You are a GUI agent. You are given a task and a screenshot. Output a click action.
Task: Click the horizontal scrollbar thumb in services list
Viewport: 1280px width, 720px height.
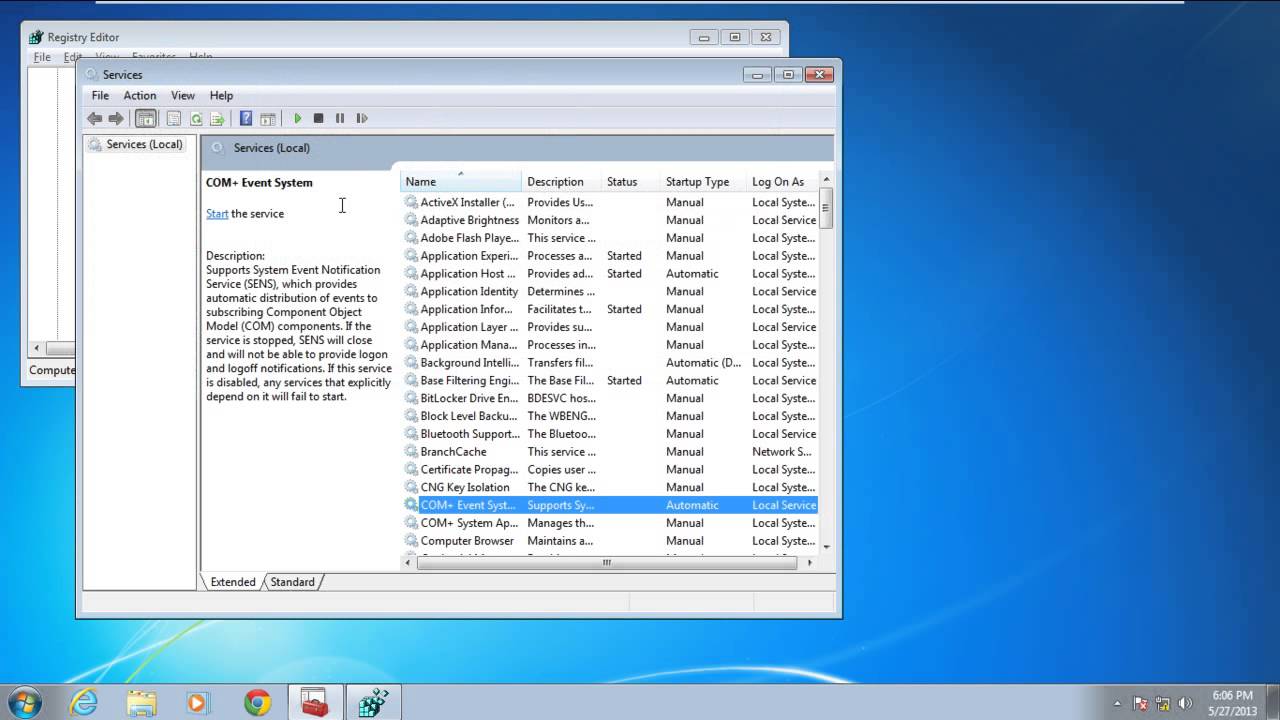[x=607, y=563]
